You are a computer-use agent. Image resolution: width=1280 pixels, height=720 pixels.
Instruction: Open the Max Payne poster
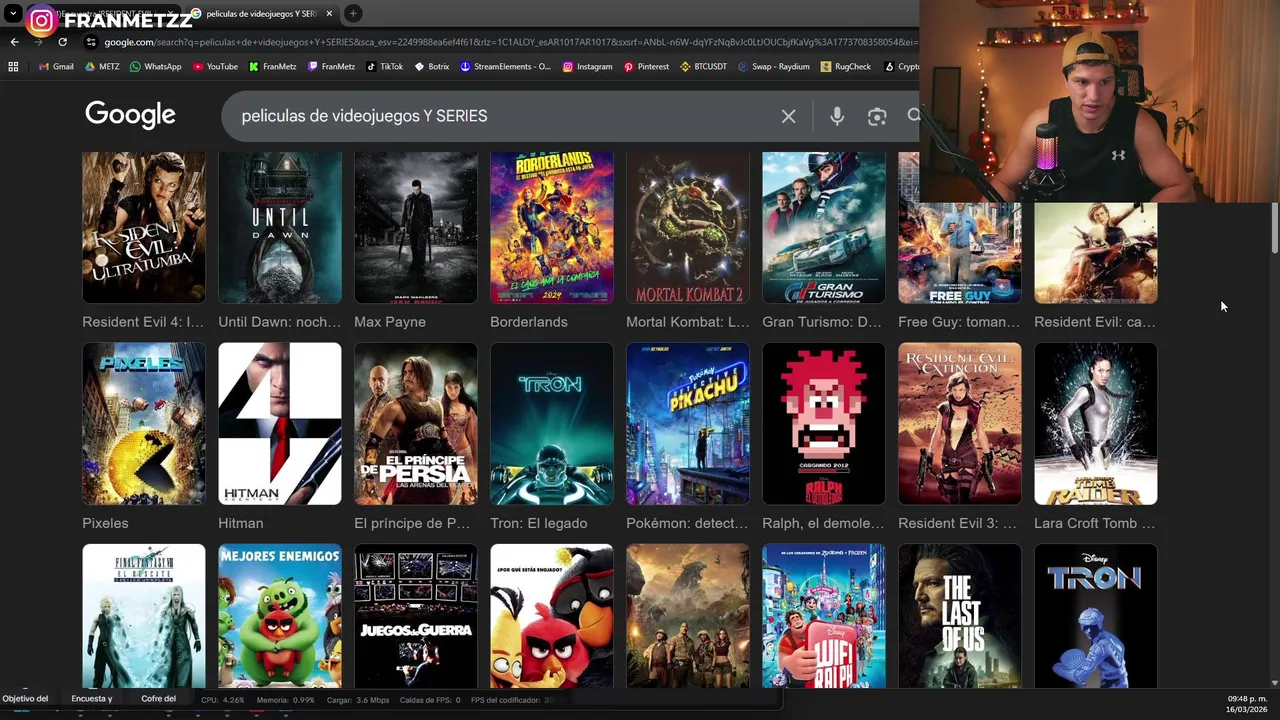point(416,227)
